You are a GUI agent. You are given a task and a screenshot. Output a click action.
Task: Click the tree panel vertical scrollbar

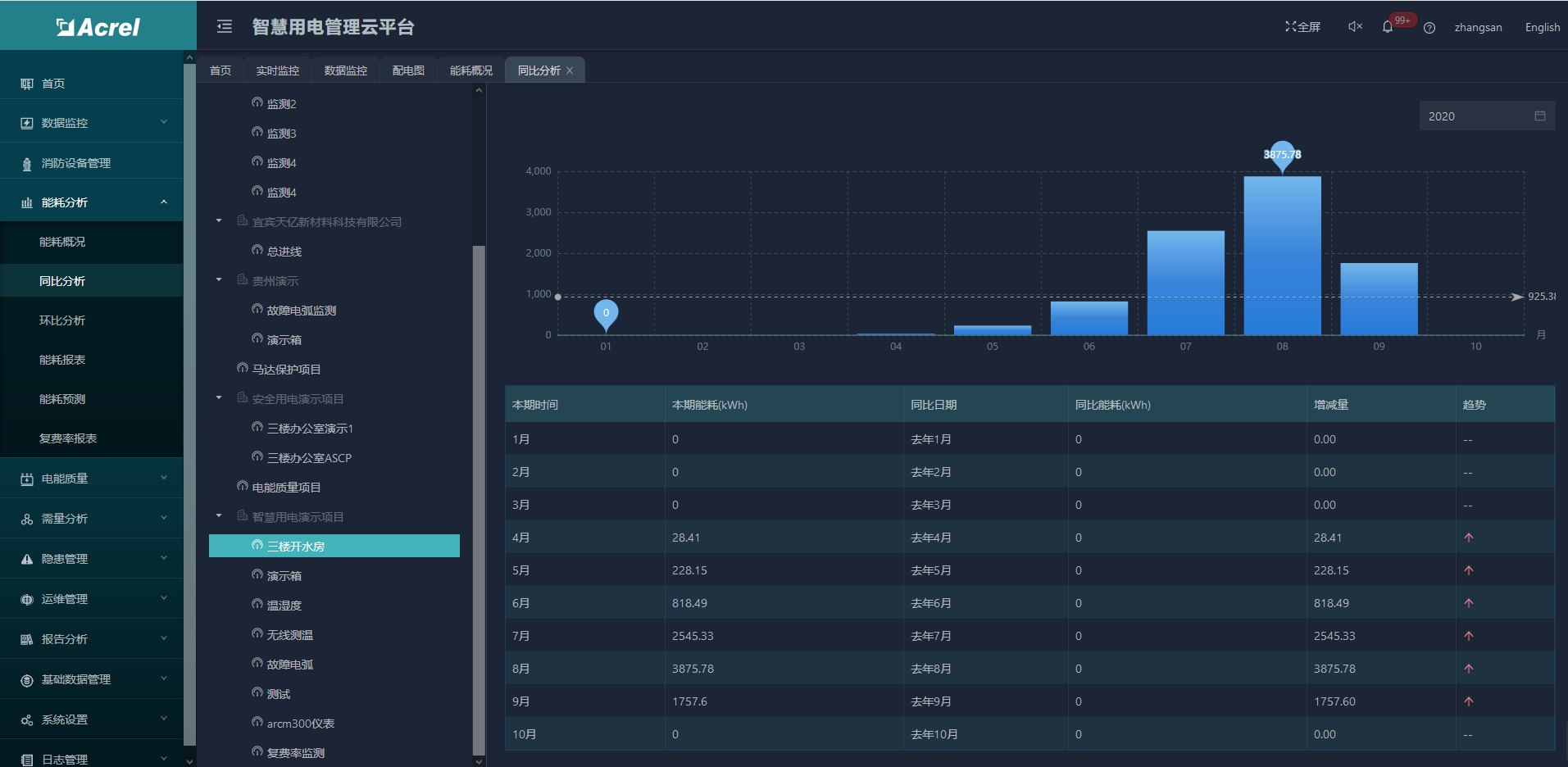479,500
